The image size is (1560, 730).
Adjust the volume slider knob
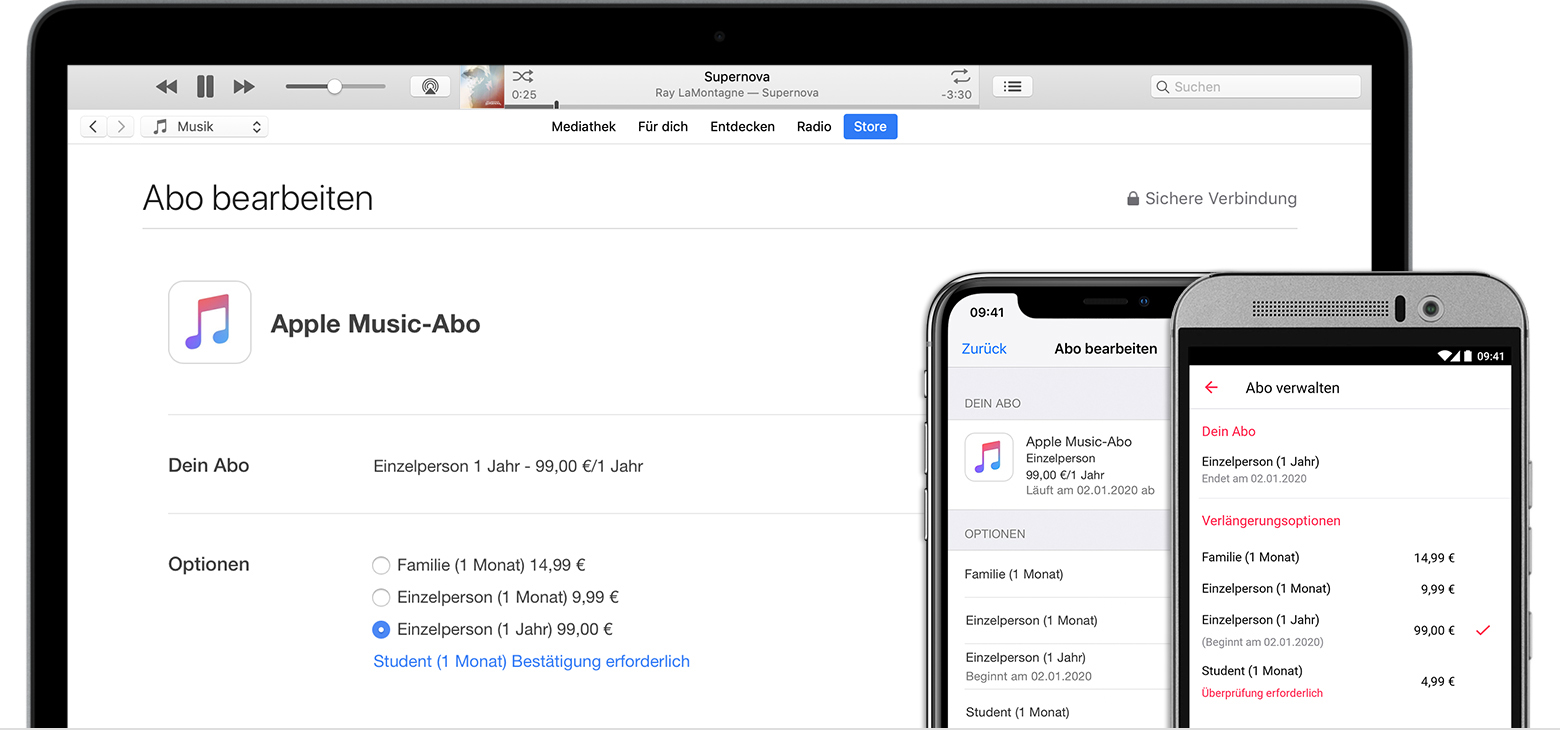335,87
